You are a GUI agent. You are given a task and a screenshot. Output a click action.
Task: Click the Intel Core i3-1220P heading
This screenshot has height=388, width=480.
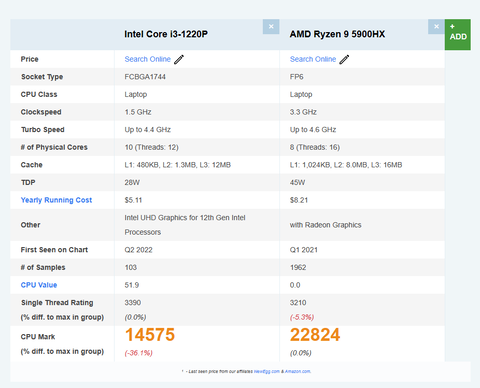coord(166,34)
